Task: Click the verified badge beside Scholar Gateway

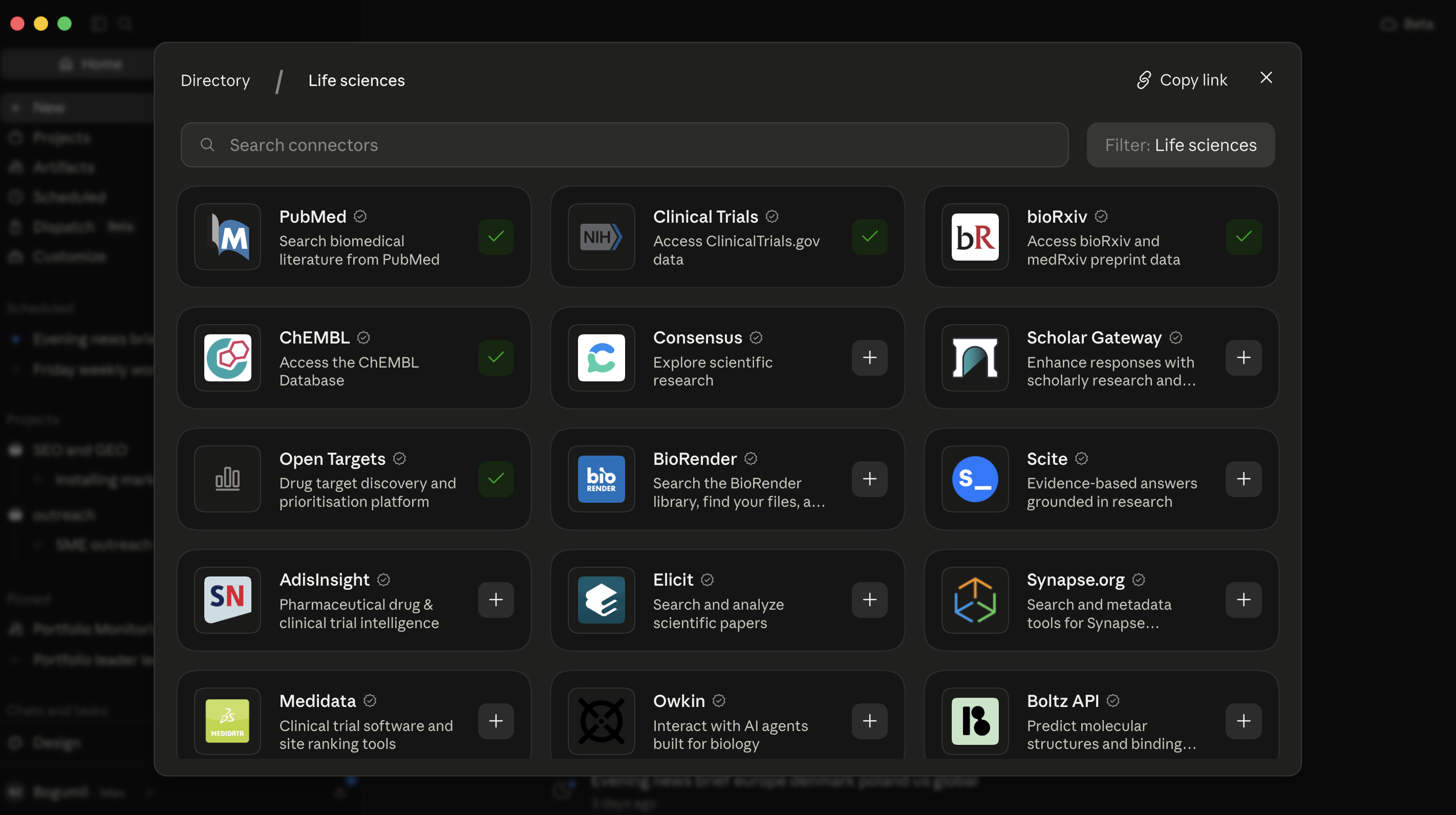Action: point(1176,337)
